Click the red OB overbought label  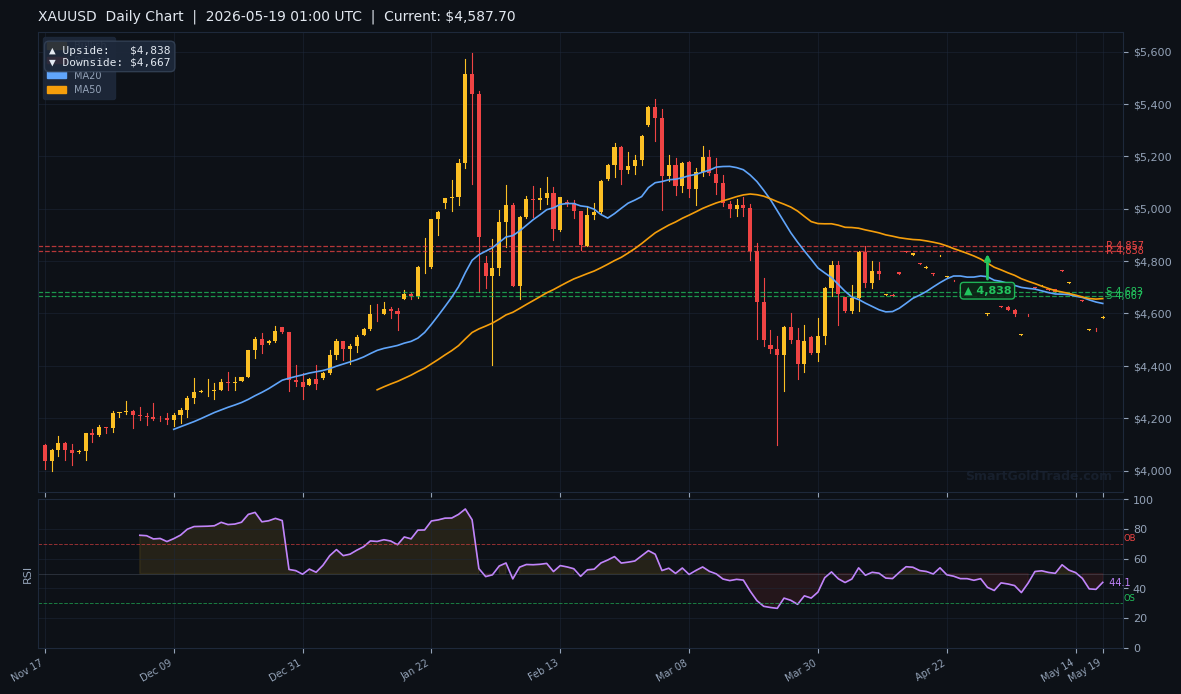[x=1129, y=538]
